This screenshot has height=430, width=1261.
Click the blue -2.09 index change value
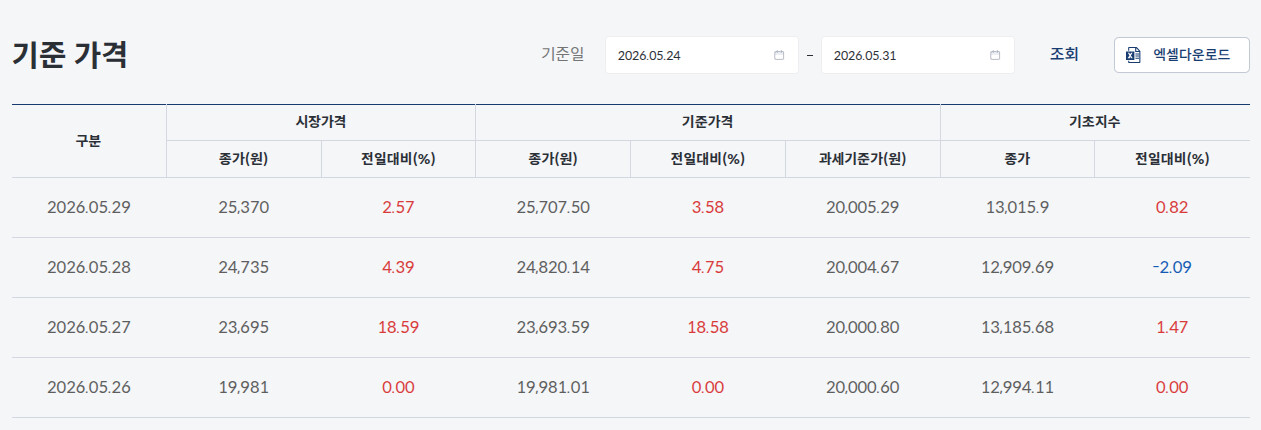[x=1172, y=268]
